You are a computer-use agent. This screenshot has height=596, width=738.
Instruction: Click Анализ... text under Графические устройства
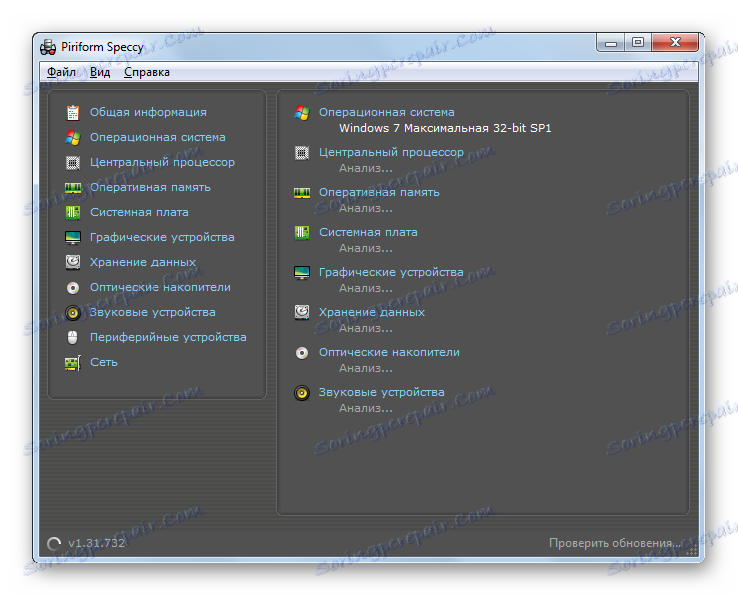[x=366, y=288]
